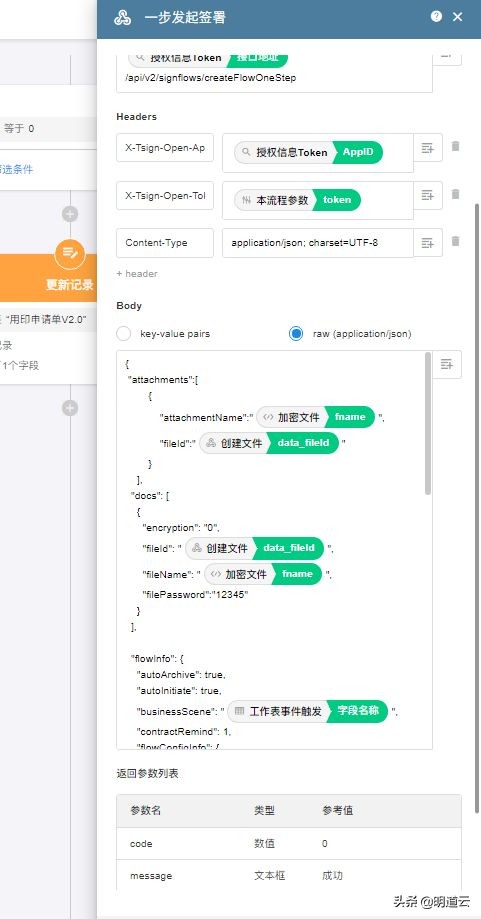Click the application/json; charset=UTF-8 value field
This screenshot has height=919, width=481.
point(318,243)
